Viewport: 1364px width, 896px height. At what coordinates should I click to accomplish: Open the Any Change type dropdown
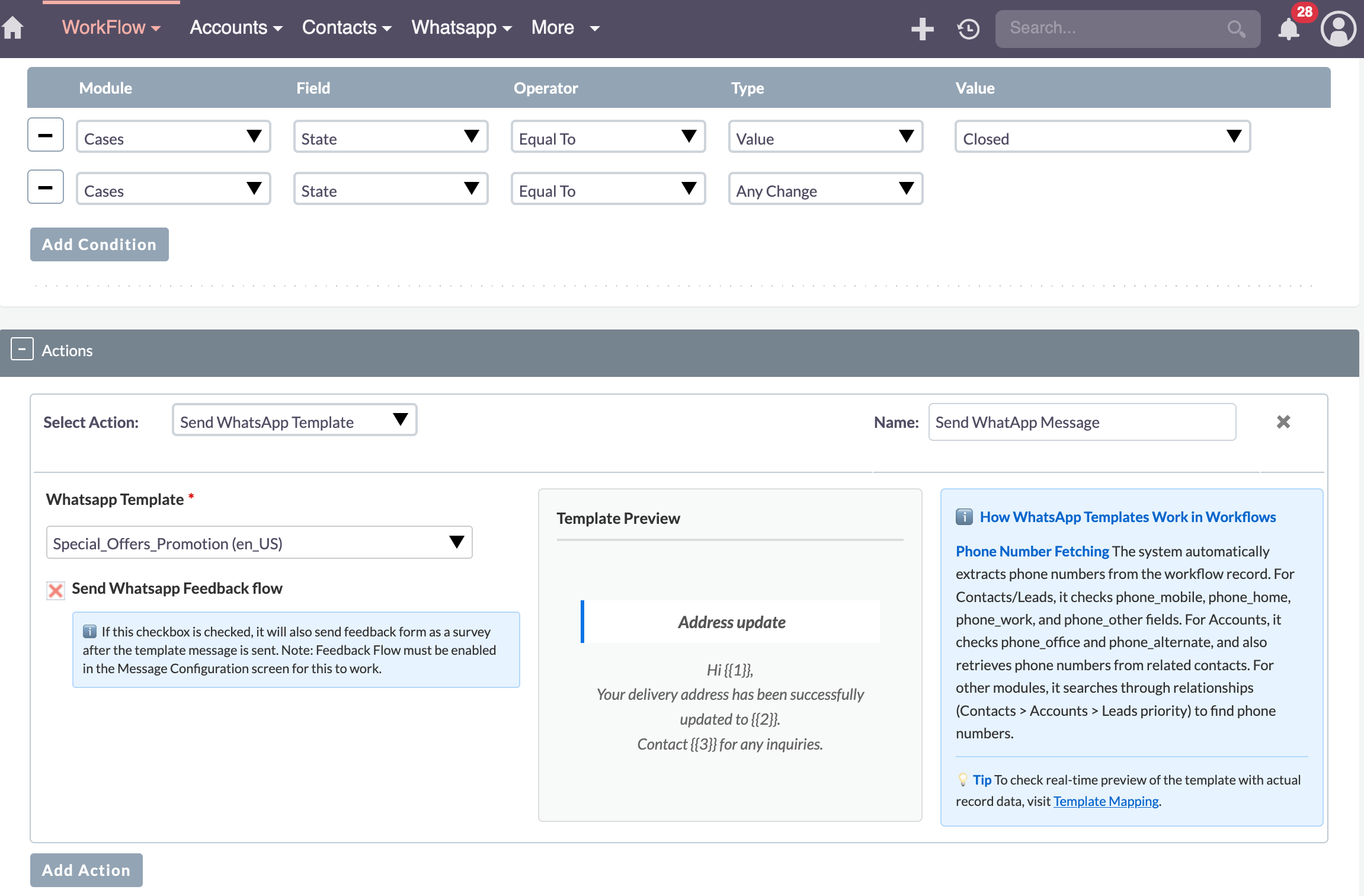tap(825, 190)
